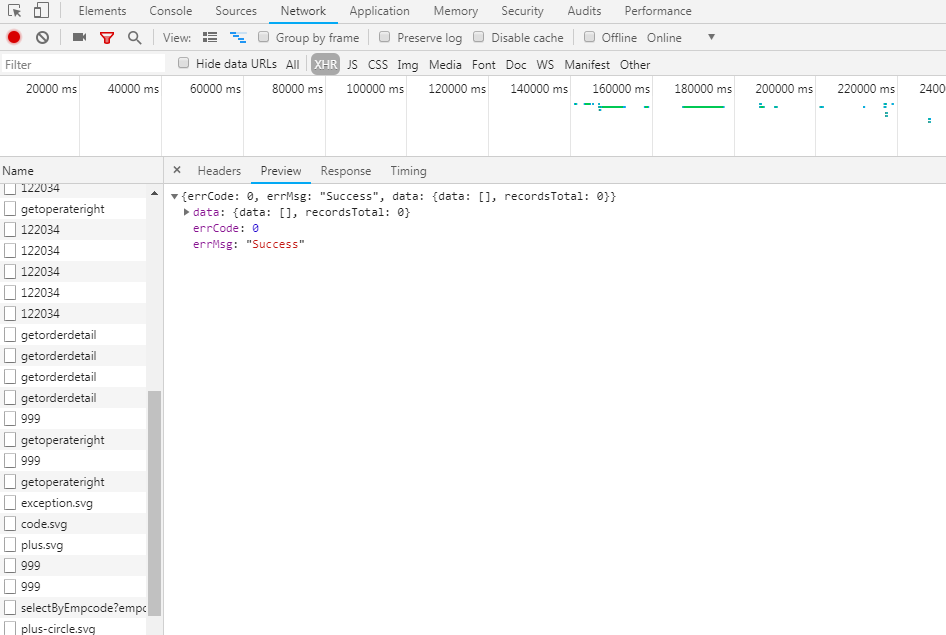Image resolution: width=946 pixels, height=635 pixels.
Task: Switch to the Sources tab
Action: 236,11
